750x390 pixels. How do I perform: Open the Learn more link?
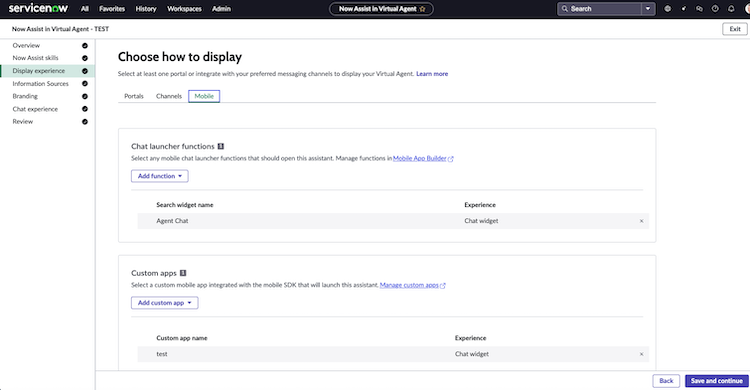[x=432, y=74]
